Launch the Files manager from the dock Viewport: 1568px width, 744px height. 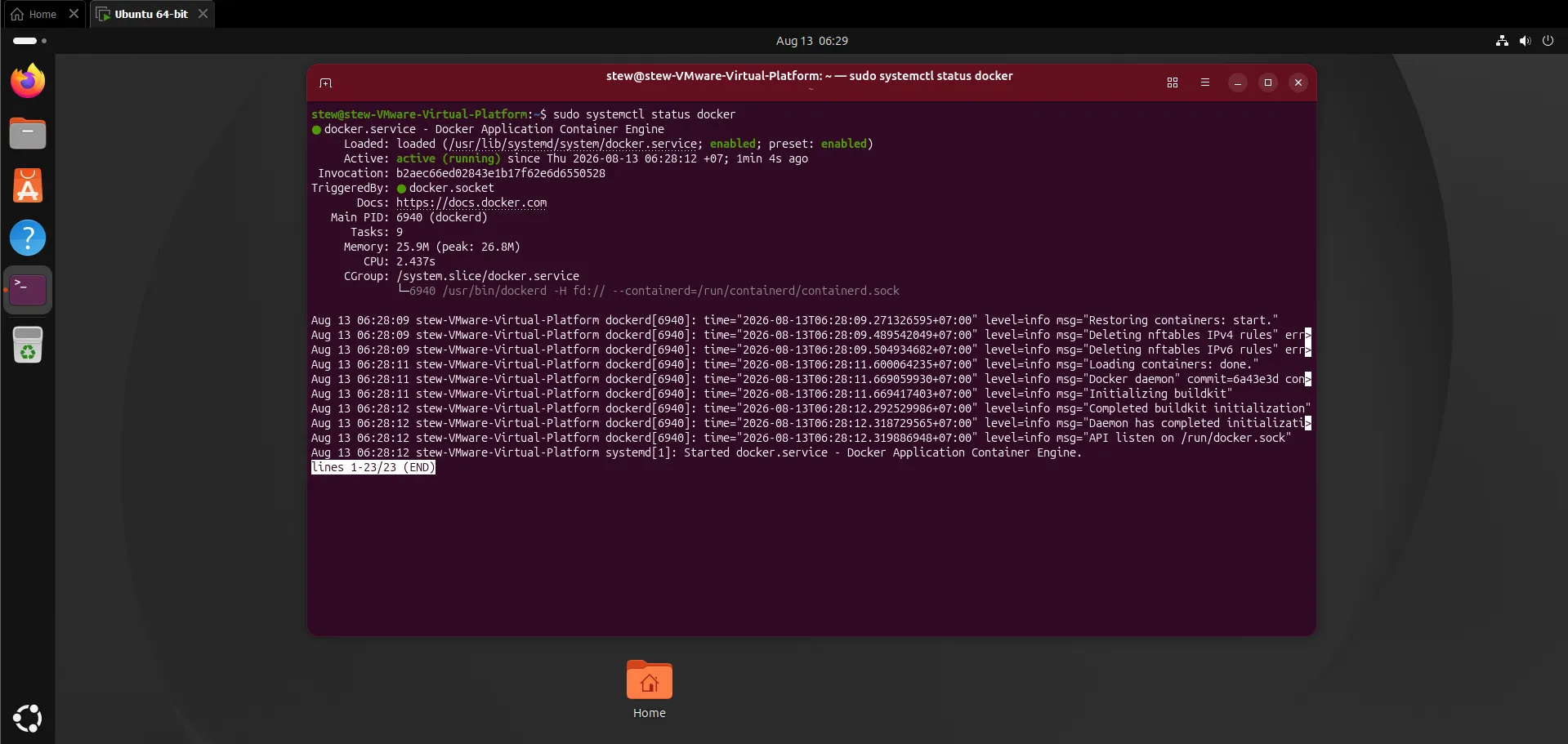(x=28, y=133)
